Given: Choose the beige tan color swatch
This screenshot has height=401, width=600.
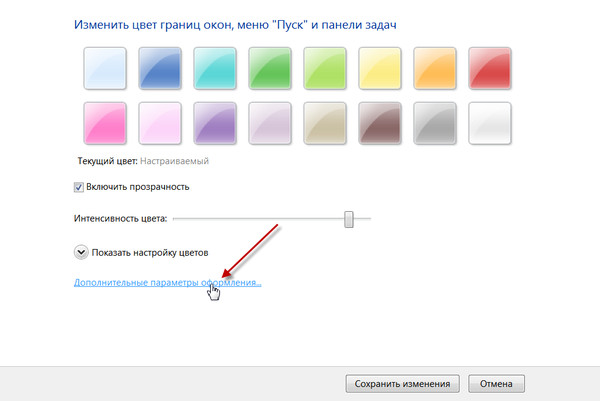Looking at the screenshot, I should [x=325, y=123].
